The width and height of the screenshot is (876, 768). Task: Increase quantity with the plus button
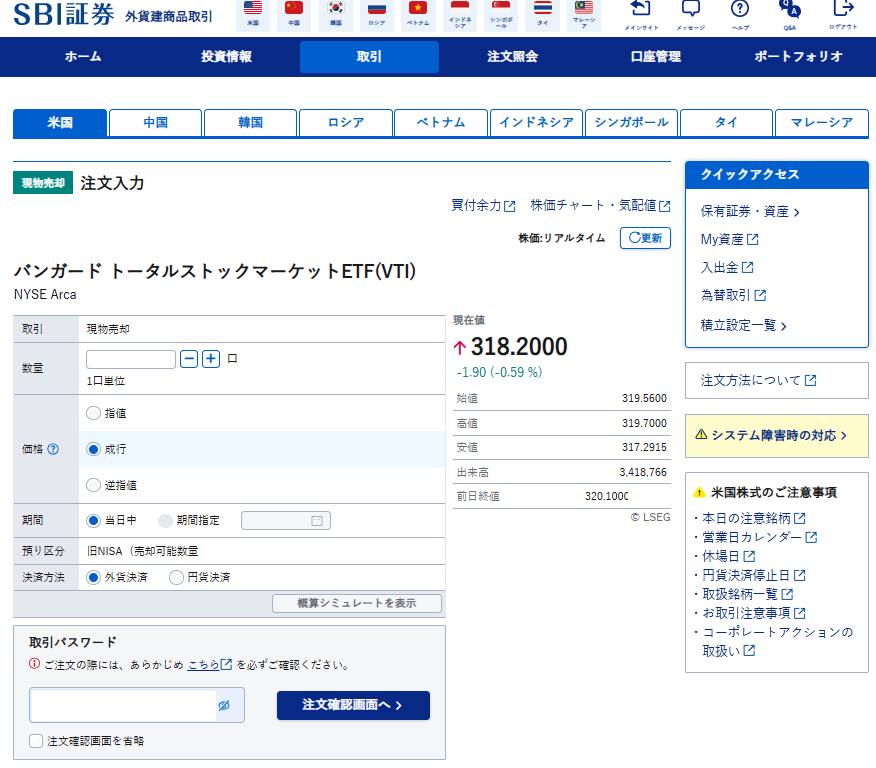[x=211, y=359]
